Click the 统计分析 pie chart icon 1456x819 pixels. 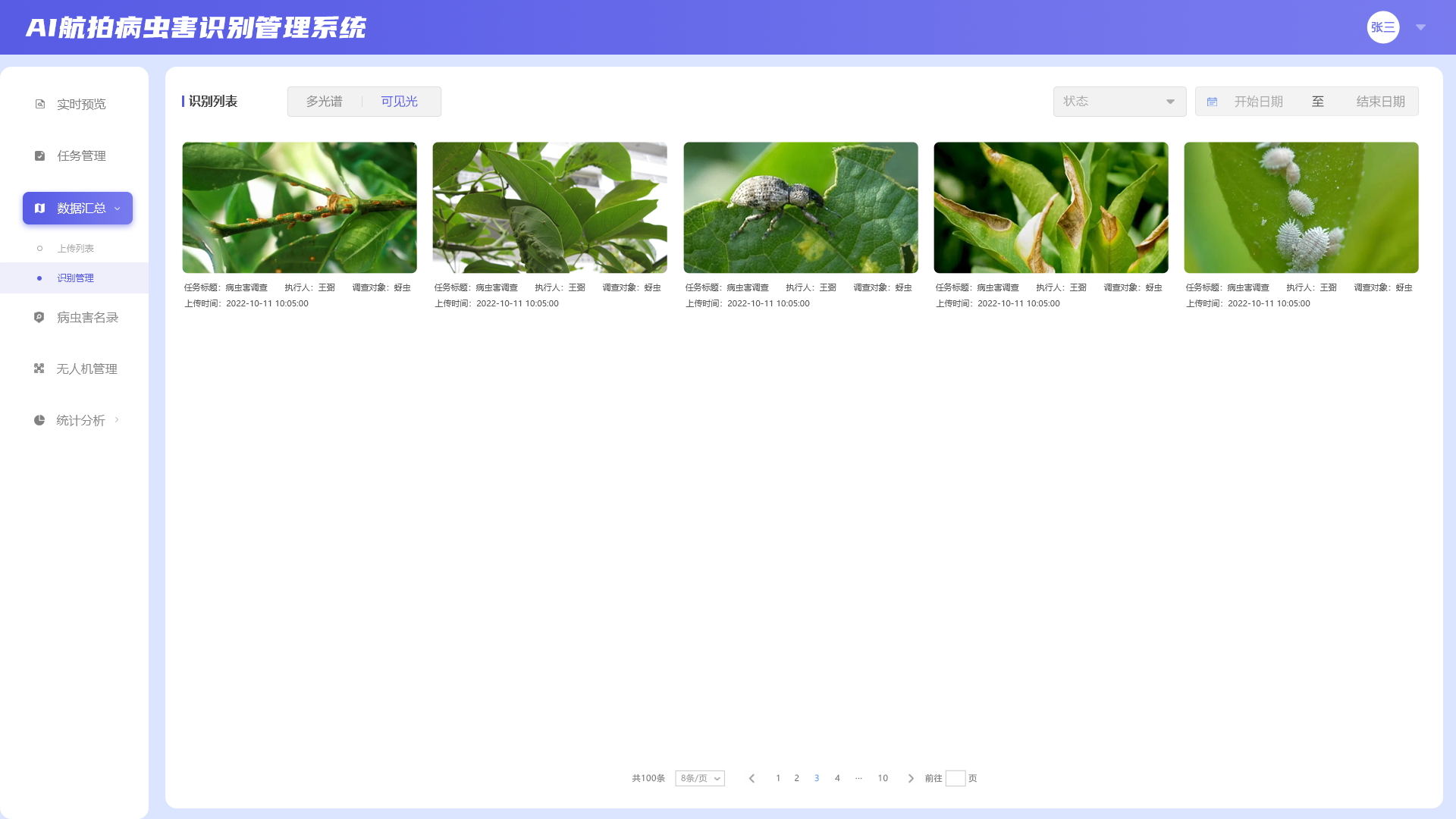(39, 420)
